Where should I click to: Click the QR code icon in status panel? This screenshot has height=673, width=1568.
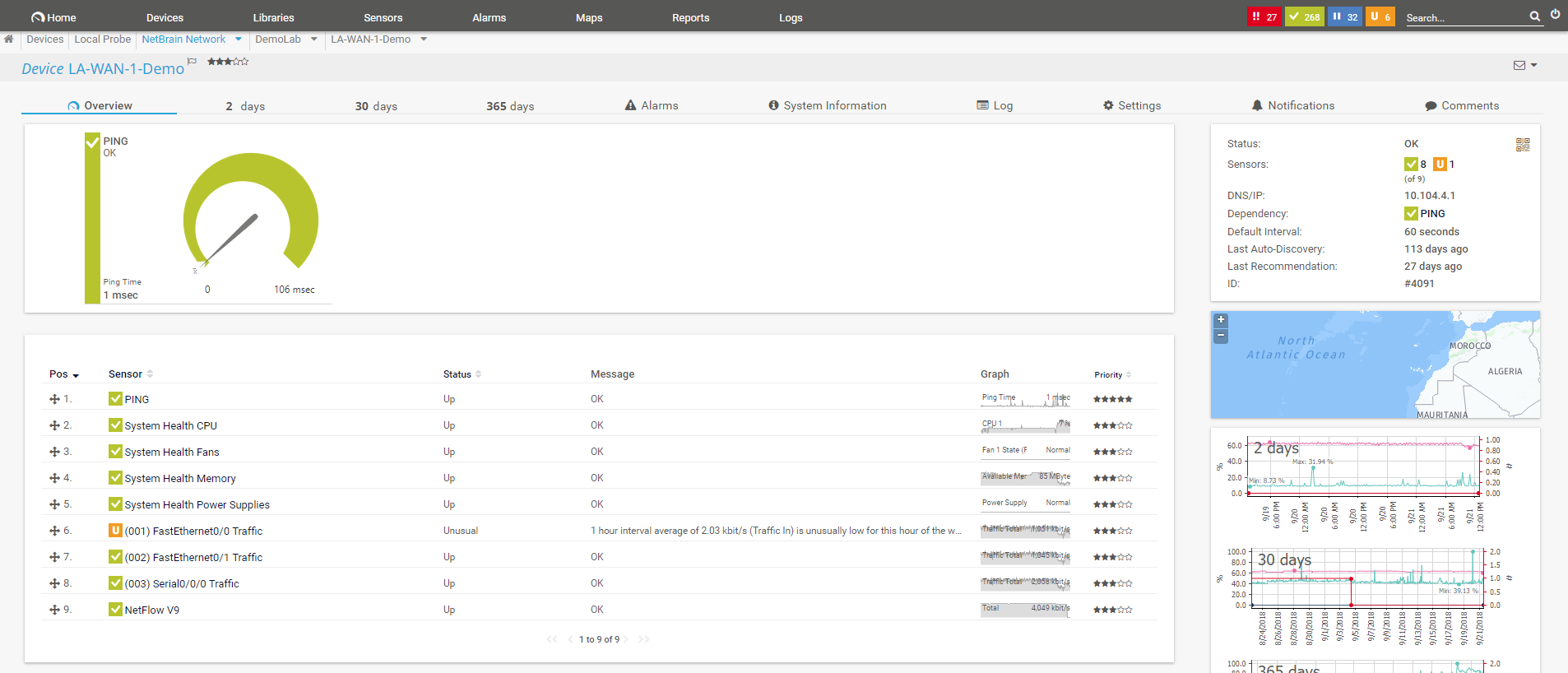click(x=1523, y=145)
